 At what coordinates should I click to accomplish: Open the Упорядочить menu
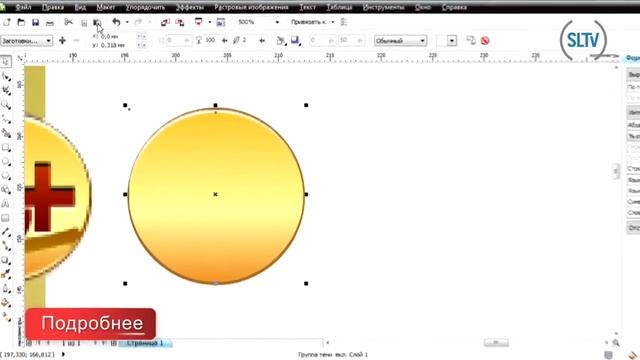click(145, 7)
